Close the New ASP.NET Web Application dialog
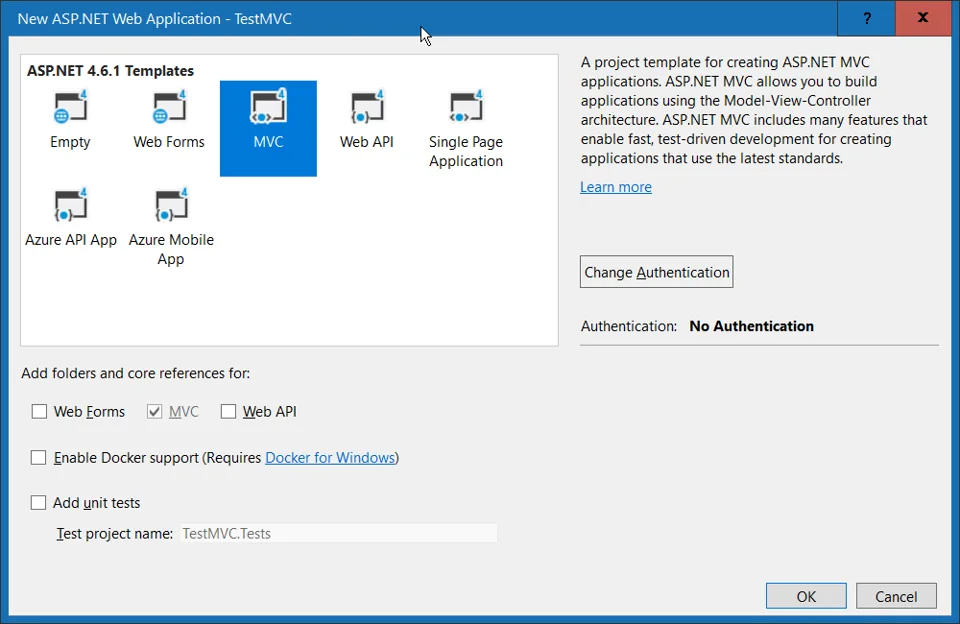The height and width of the screenshot is (624, 960). pos(923,18)
